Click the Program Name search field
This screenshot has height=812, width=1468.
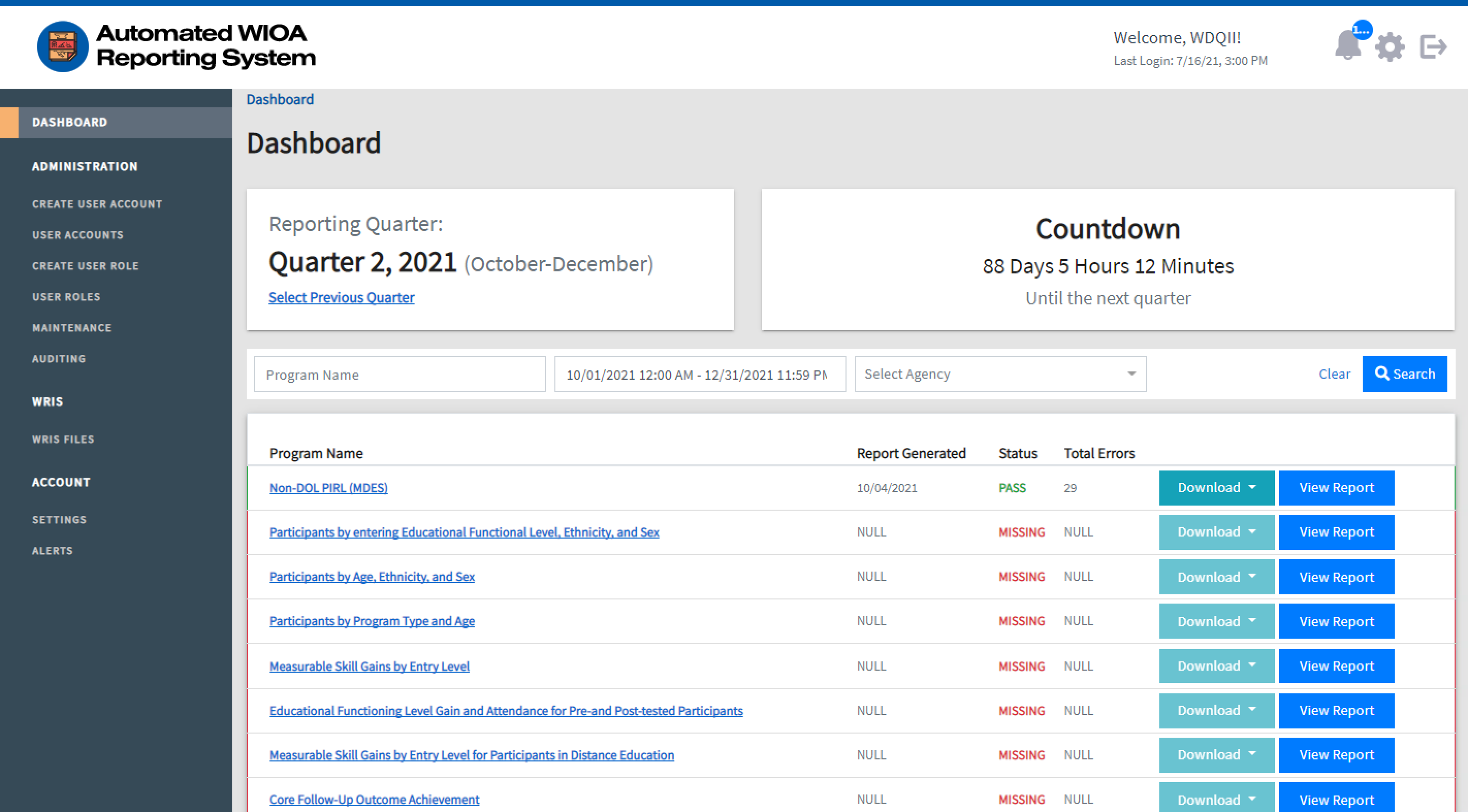(400, 375)
